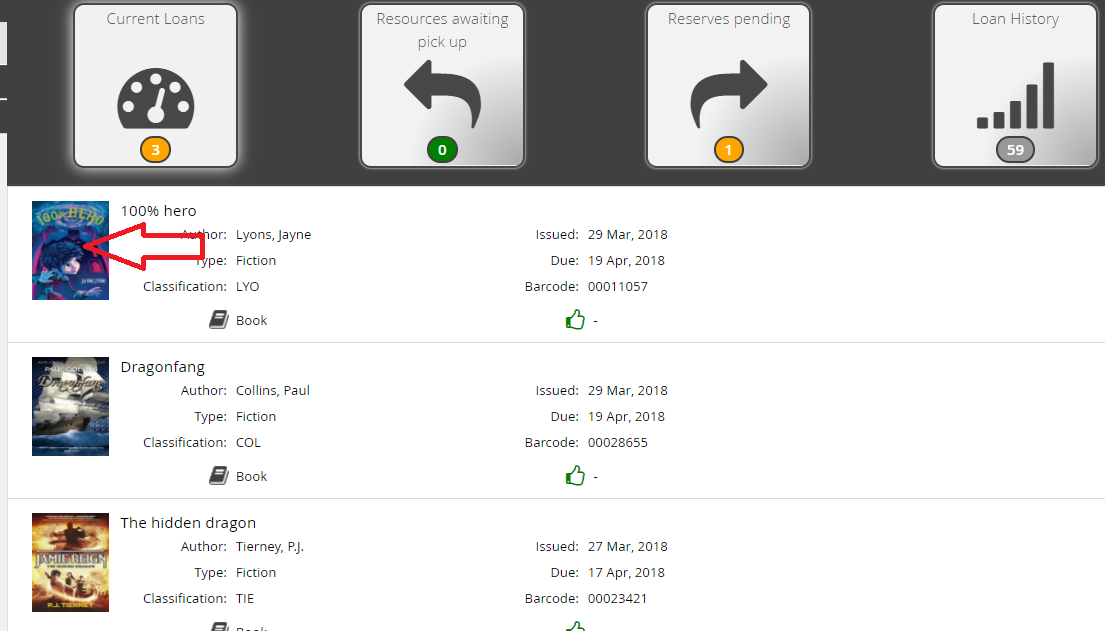This screenshot has height=631, width=1105.
Task: Click the green 0 pick-up badge
Action: (442, 151)
